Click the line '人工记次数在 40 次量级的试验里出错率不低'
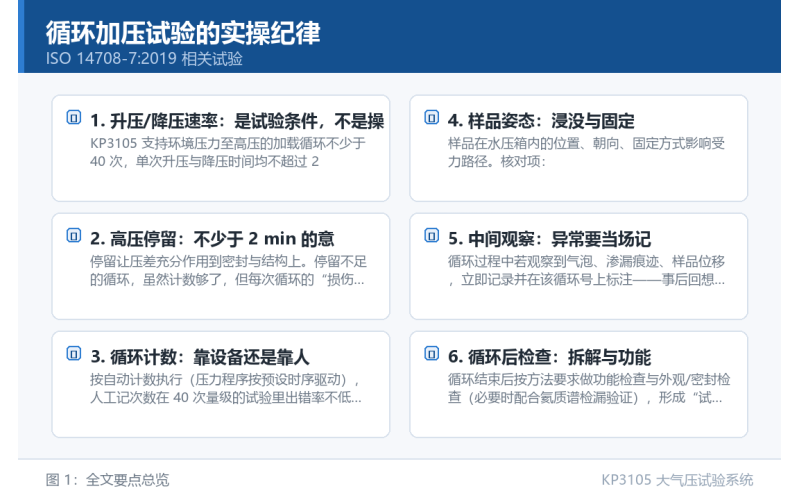Image resolution: width=800 pixels, height=500 pixels. click(x=222, y=397)
